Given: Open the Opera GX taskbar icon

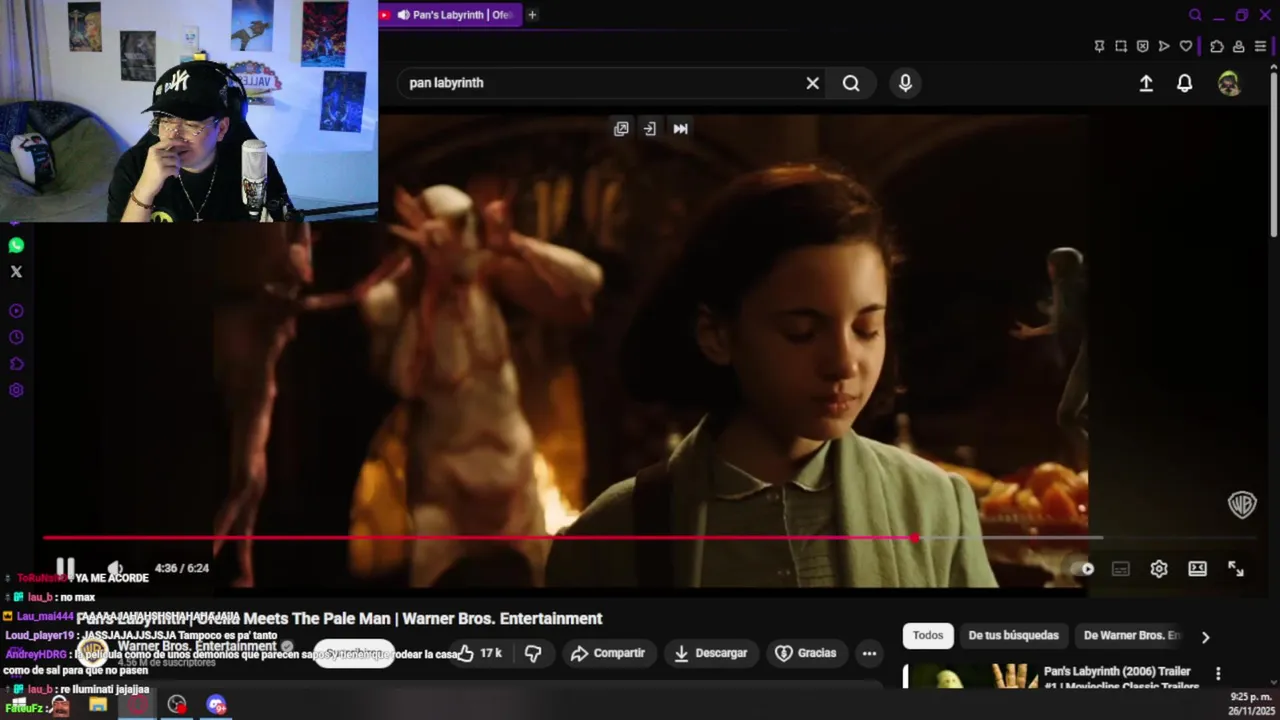Looking at the screenshot, I should [x=138, y=705].
